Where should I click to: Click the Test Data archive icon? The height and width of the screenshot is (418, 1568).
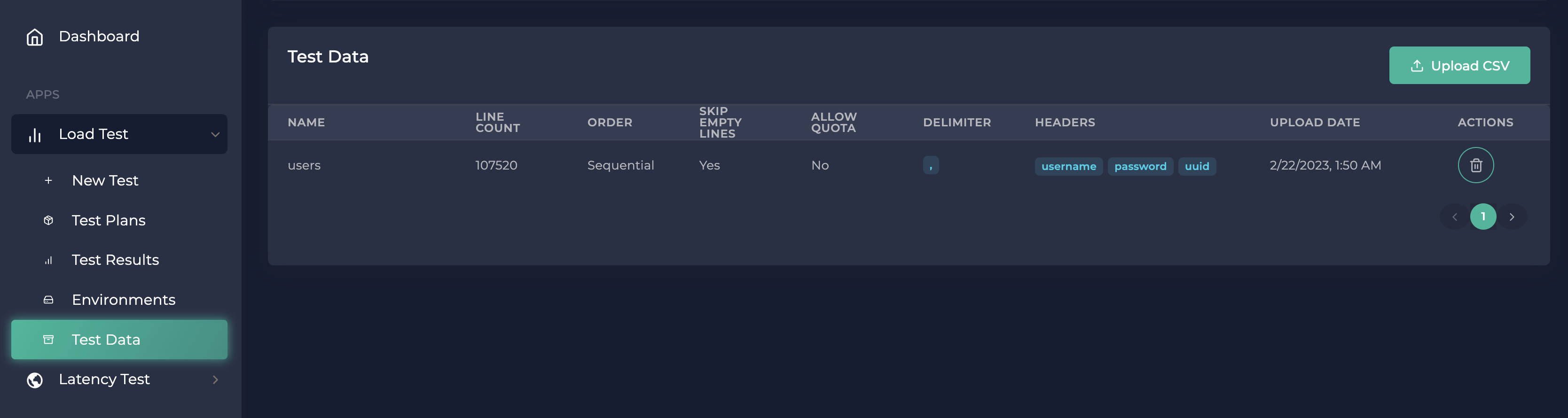[49, 340]
